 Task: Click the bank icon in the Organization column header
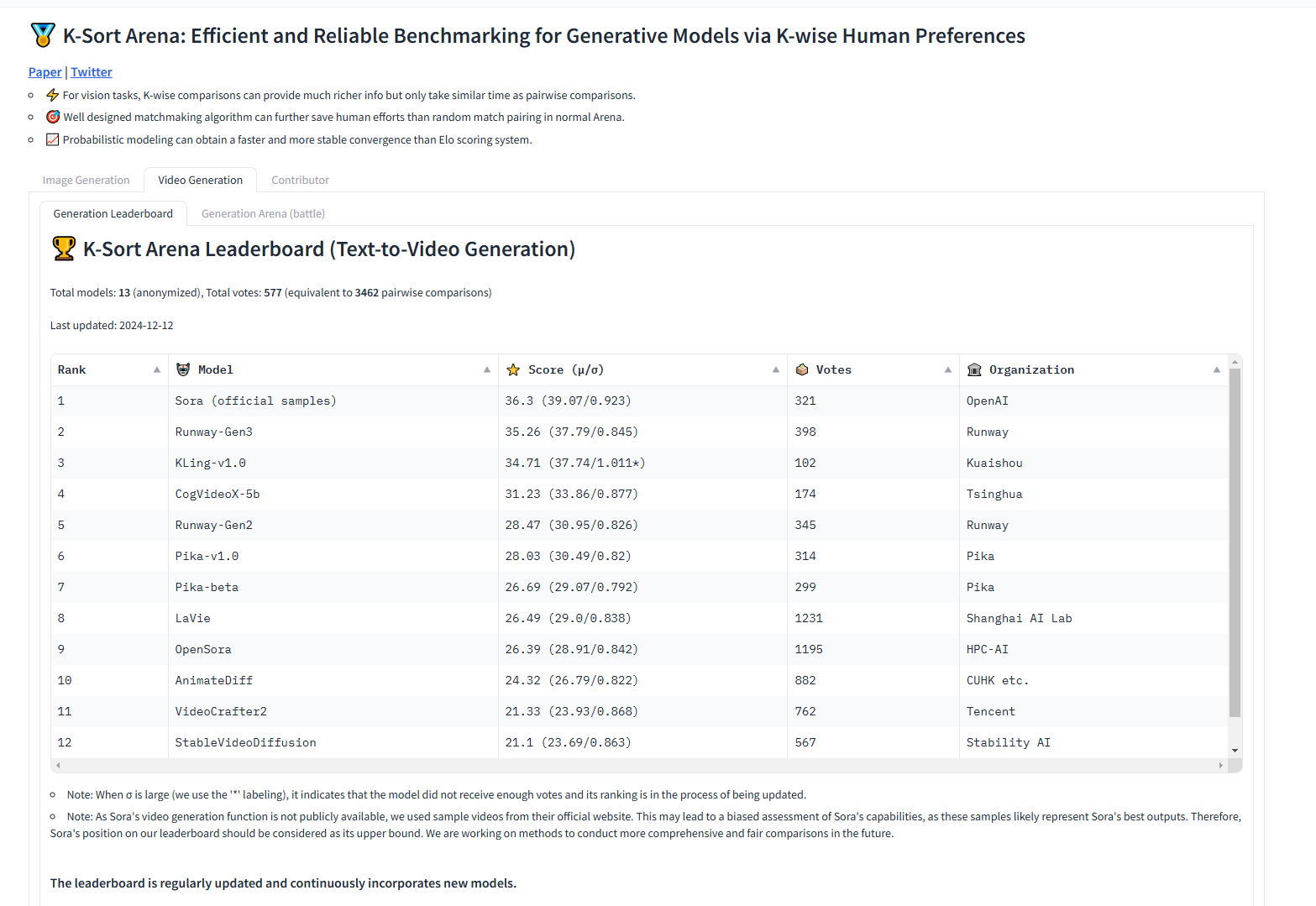tap(974, 369)
